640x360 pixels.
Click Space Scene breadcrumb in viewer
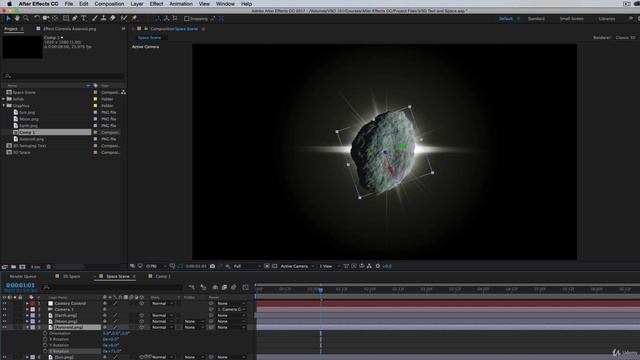[149, 38]
